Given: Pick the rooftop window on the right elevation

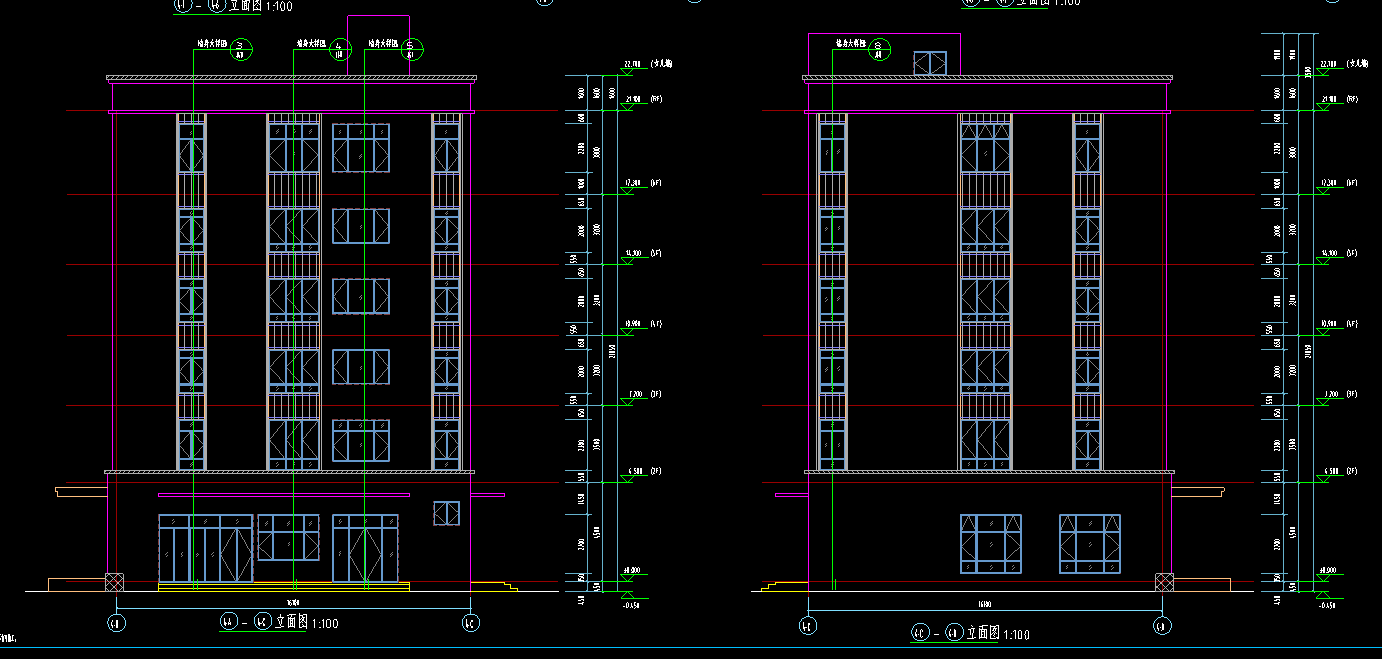Looking at the screenshot, I should coord(930,63).
